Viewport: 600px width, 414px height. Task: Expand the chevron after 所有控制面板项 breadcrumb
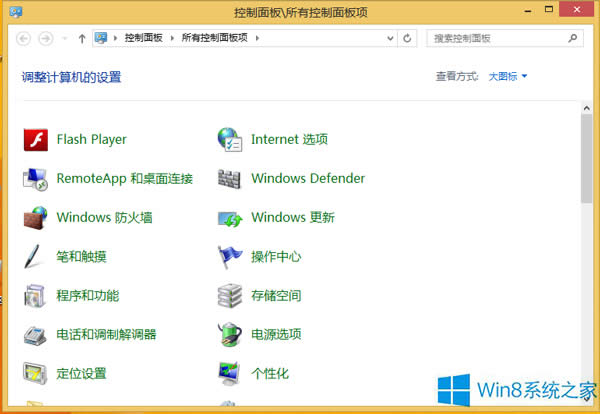(257, 38)
